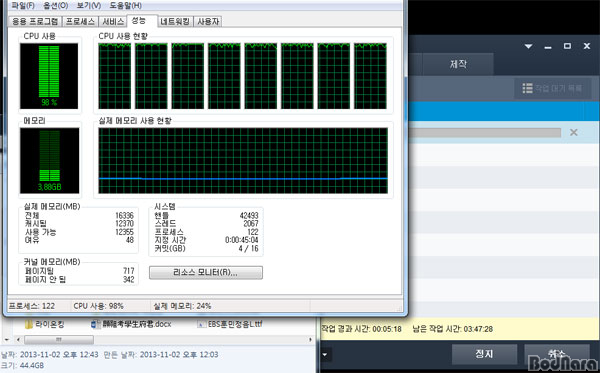The image size is (600, 373).
Task: Switch to the 프로세스 tab
Action: [x=80, y=21]
